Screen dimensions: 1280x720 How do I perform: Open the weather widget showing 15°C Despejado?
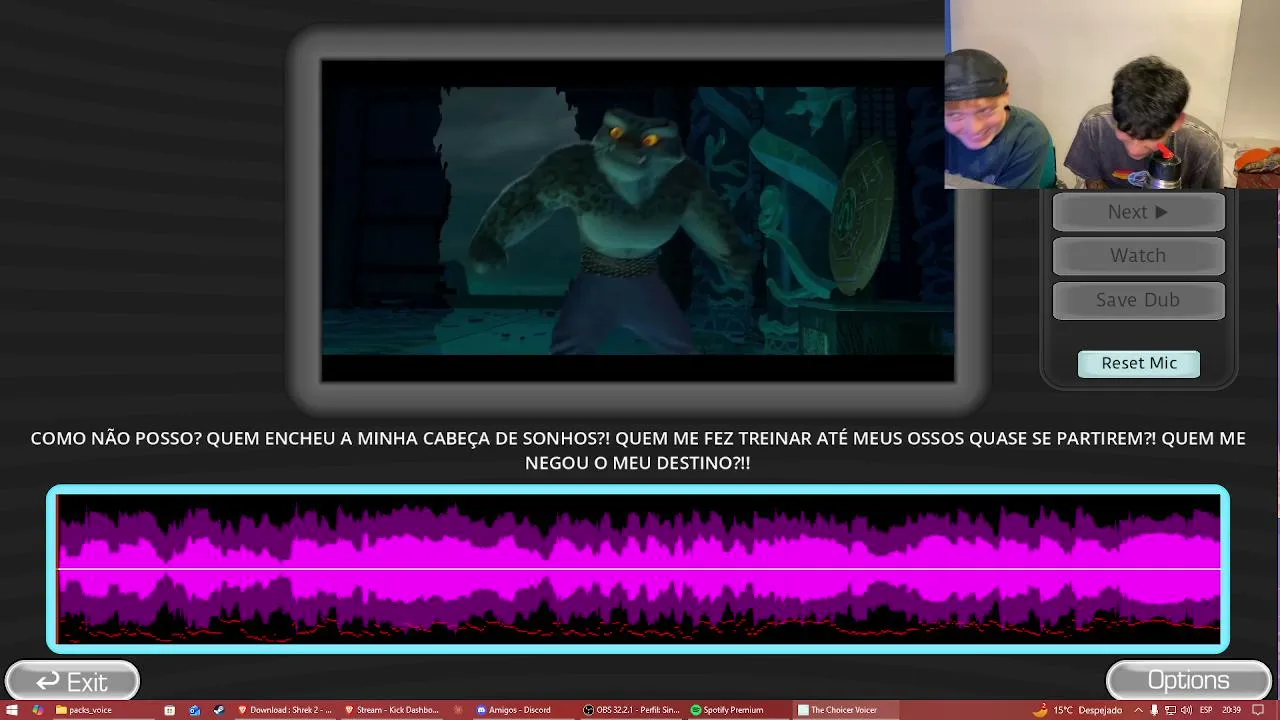1079,710
